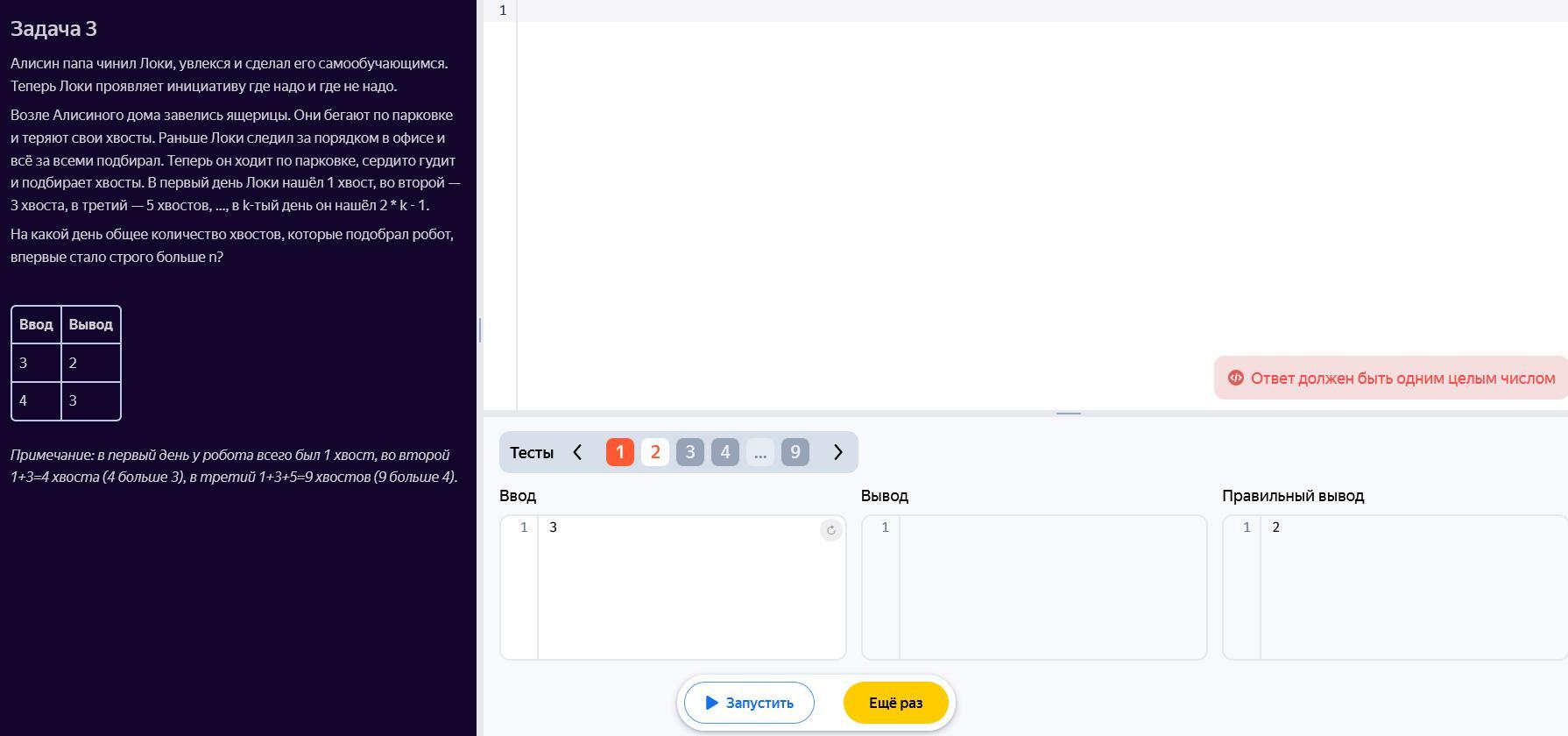Switch to test number 2
Image resolution: width=1568 pixels, height=736 pixels.
[654, 452]
